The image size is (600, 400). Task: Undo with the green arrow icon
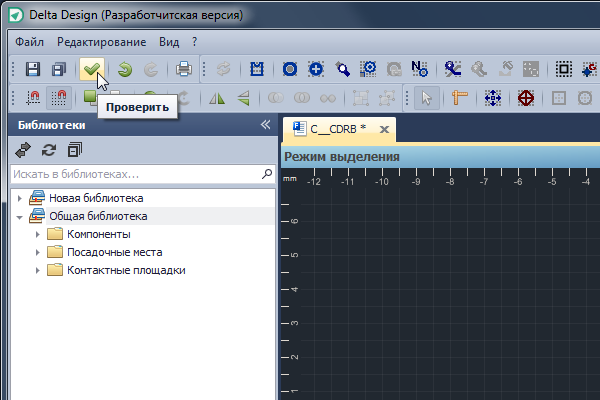[x=124, y=69]
